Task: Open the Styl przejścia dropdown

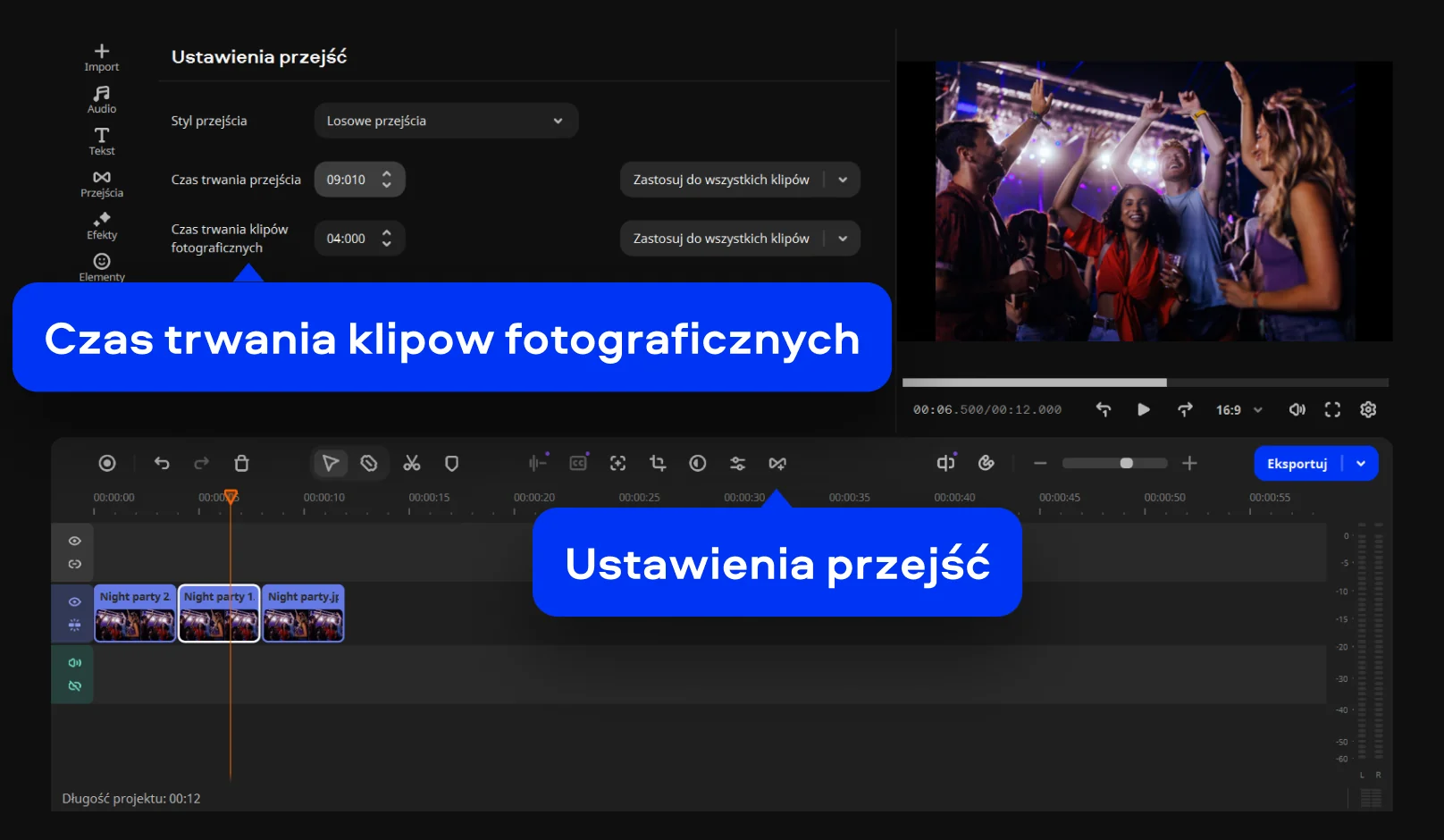Action: click(x=446, y=121)
